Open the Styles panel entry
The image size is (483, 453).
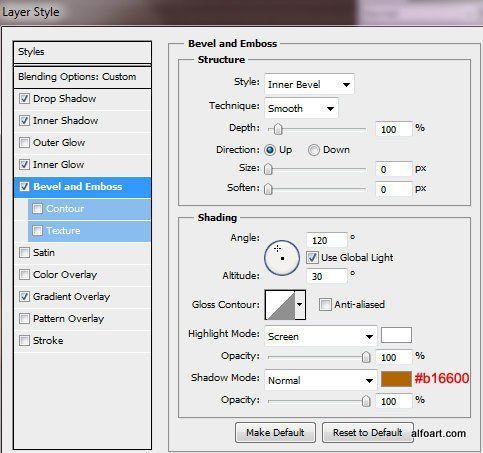[x=82, y=52]
